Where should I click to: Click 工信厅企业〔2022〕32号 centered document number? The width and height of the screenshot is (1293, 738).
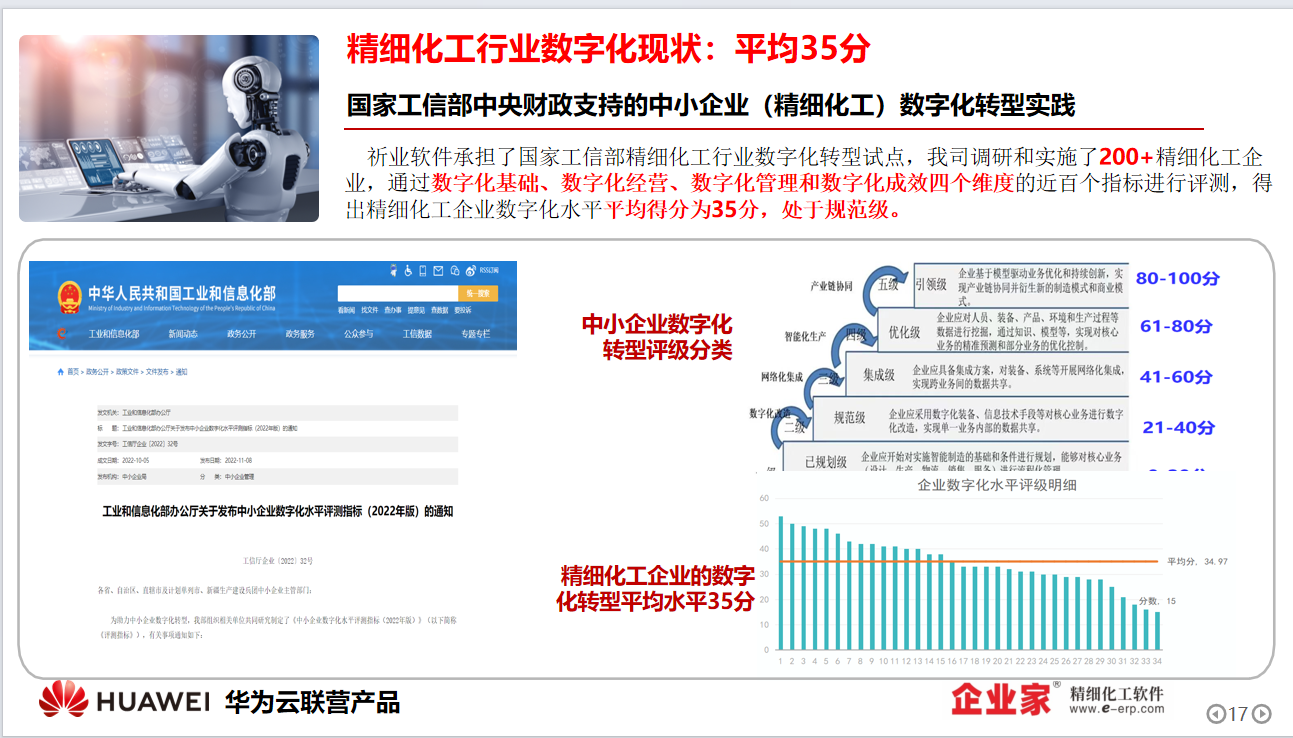[x=279, y=560]
